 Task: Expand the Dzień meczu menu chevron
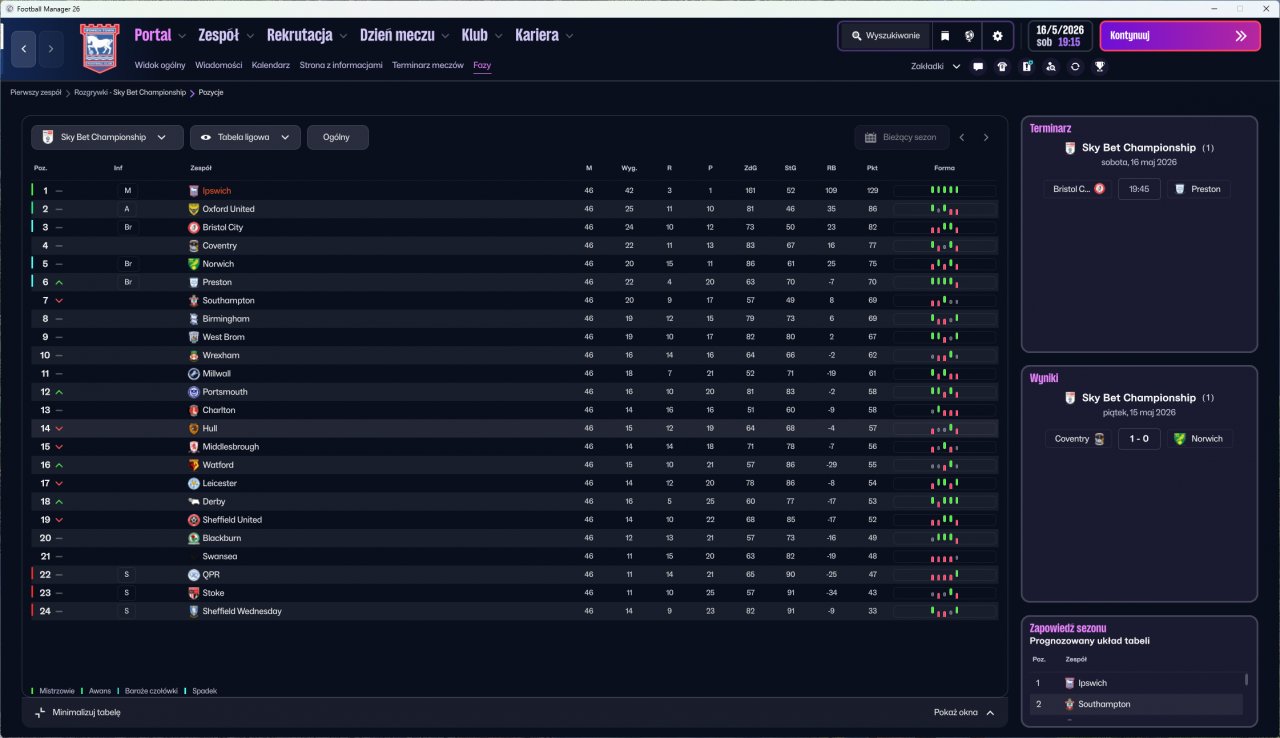point(445,36)
